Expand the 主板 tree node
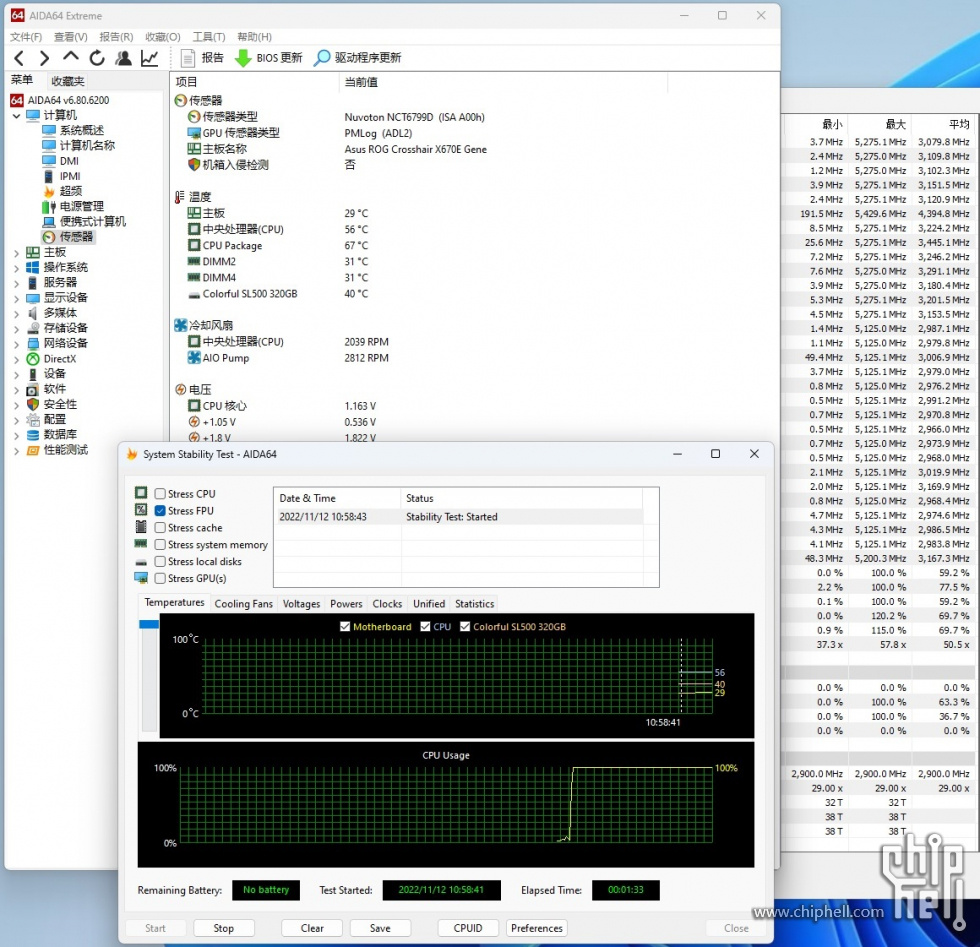 (16, 253)
